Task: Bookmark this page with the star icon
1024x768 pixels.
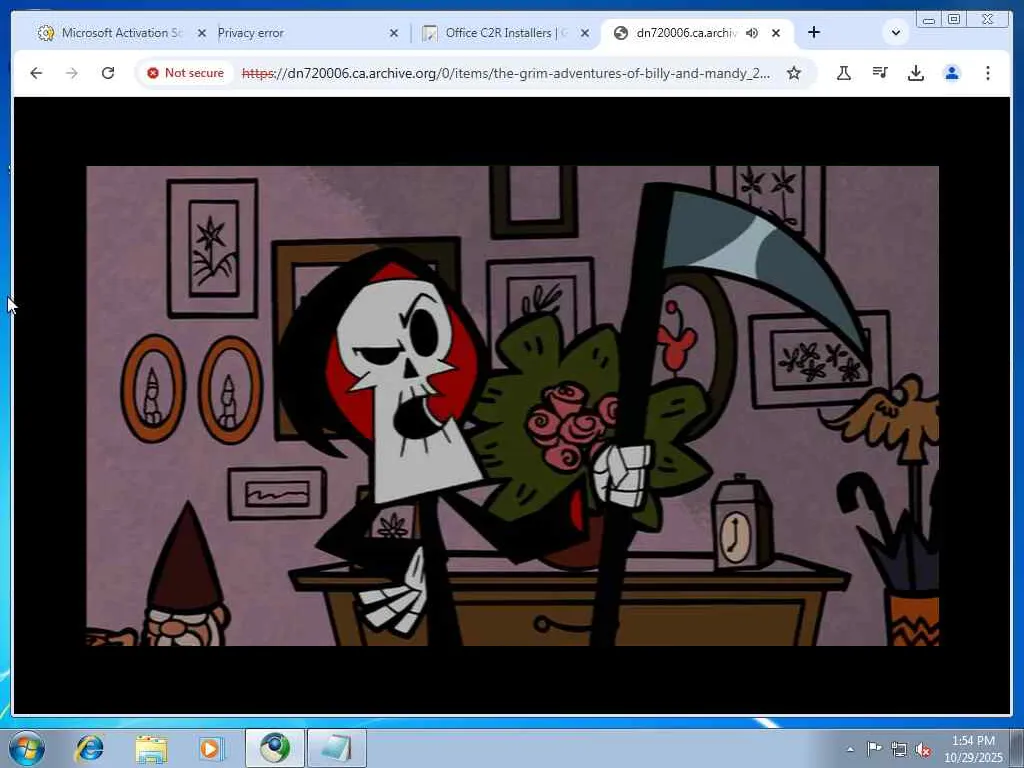Action: (793, 73)
